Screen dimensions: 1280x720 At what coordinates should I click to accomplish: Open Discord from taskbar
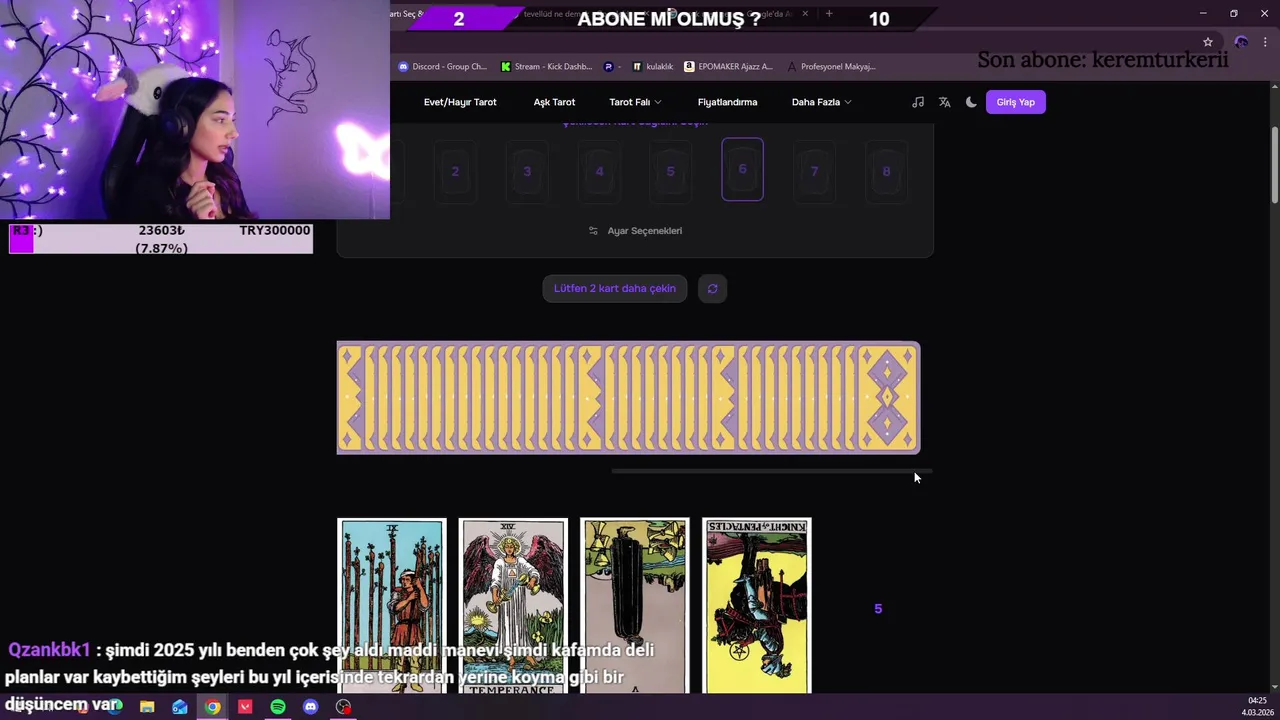[311, 707]
